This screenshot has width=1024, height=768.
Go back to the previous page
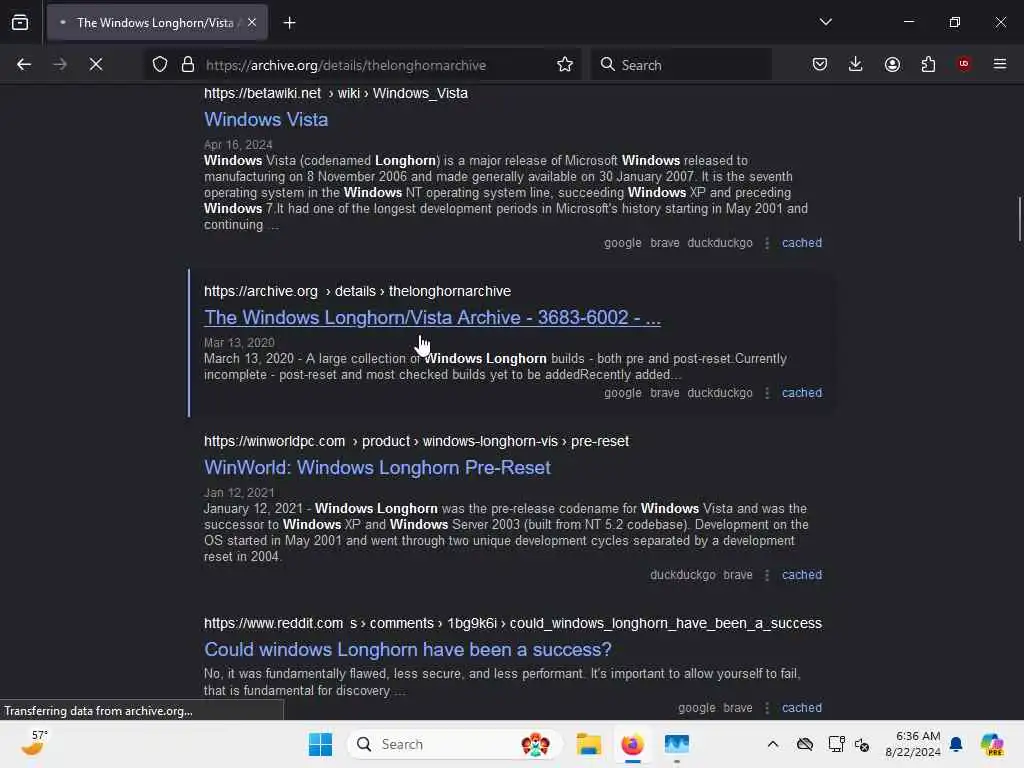24,65
